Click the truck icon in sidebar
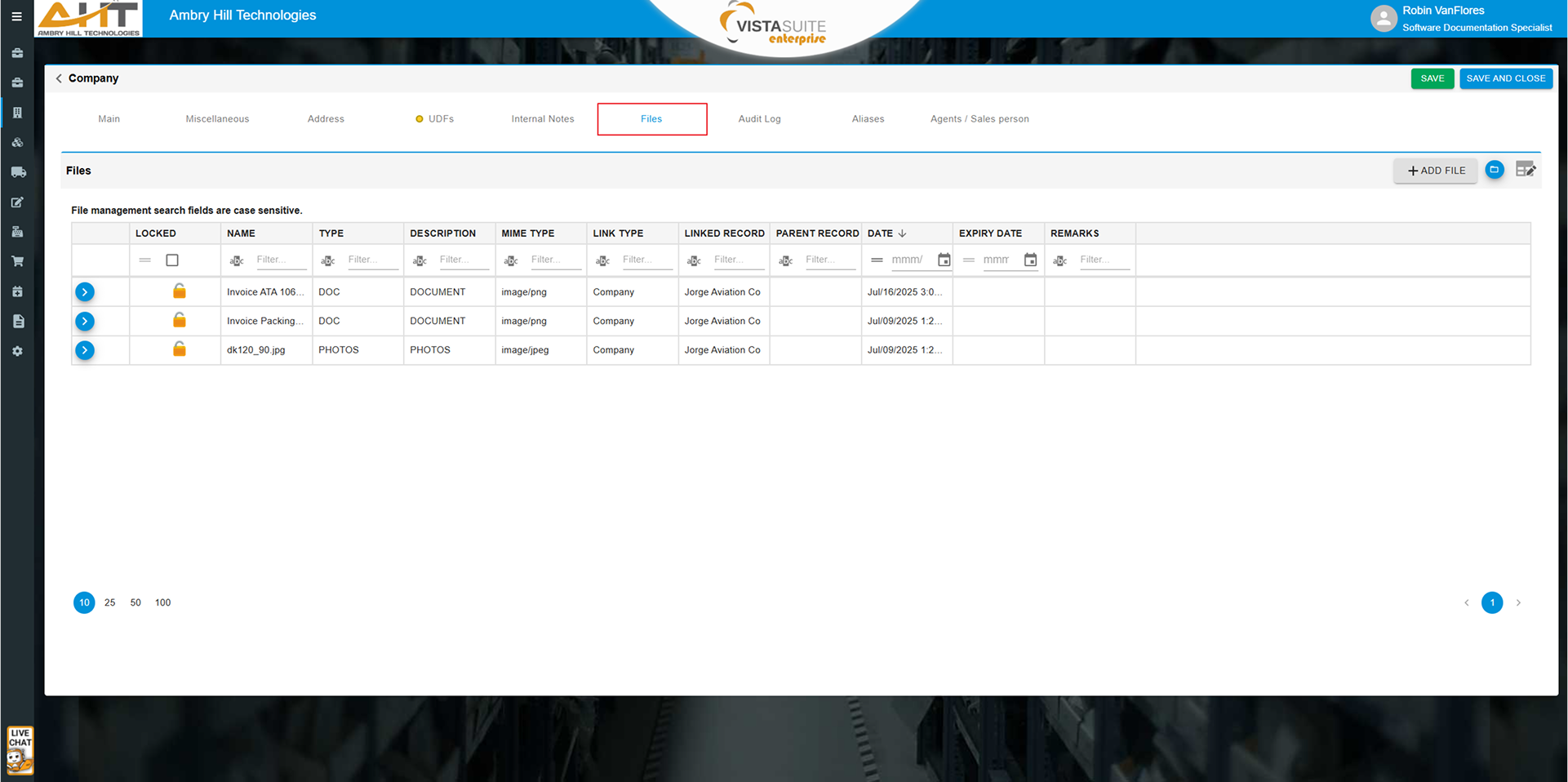 [18, 172]
